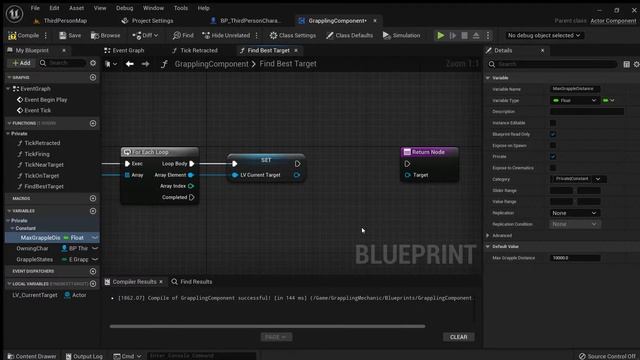Click the Variable Name field

575,89
